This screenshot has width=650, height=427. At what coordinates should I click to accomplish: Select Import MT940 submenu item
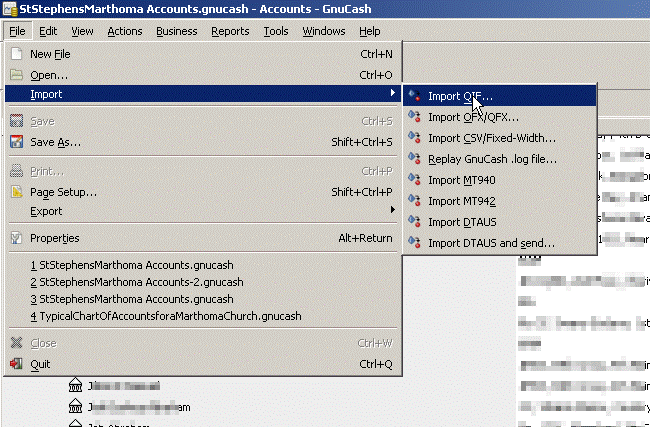pyautogui.click(x=500, y=180)
